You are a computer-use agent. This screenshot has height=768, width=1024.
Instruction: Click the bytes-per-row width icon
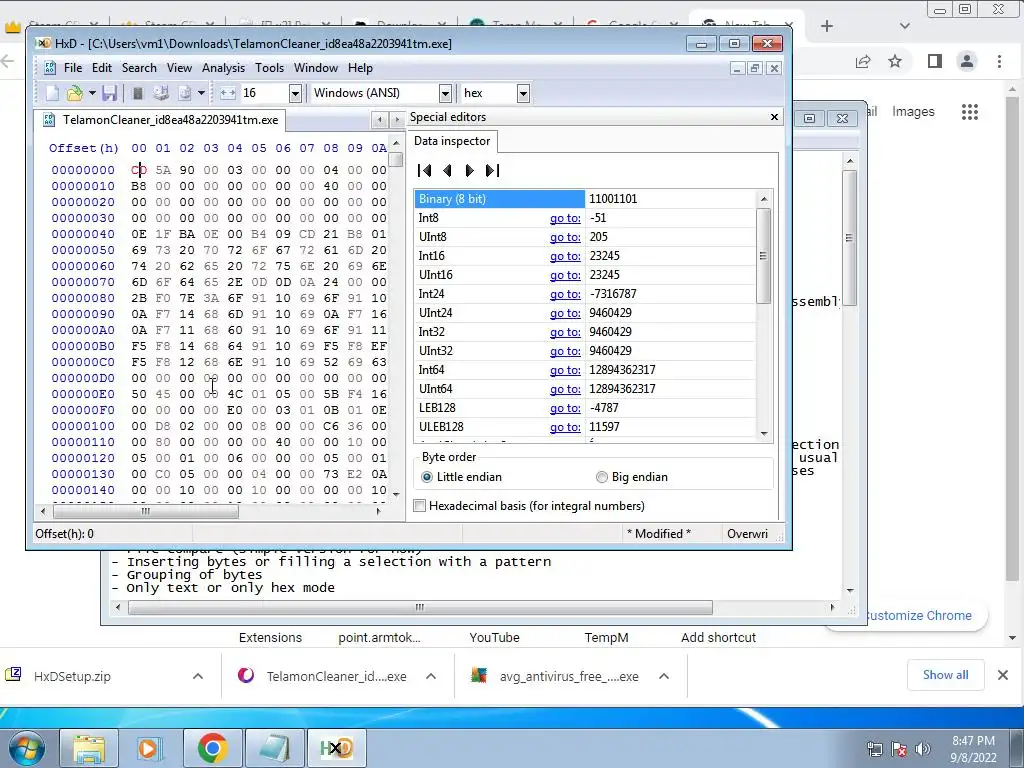tap(228, 93)
